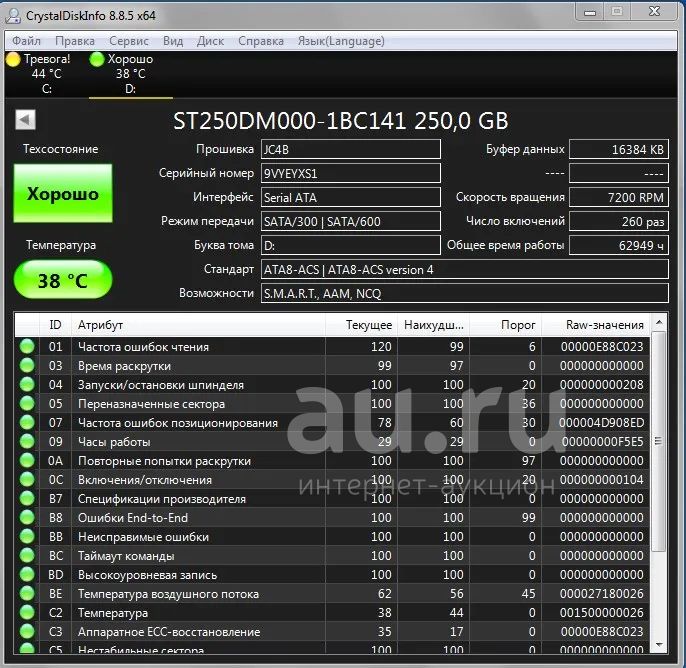
Task: Click status dot for attribute BE
Action: click(27, 594)
